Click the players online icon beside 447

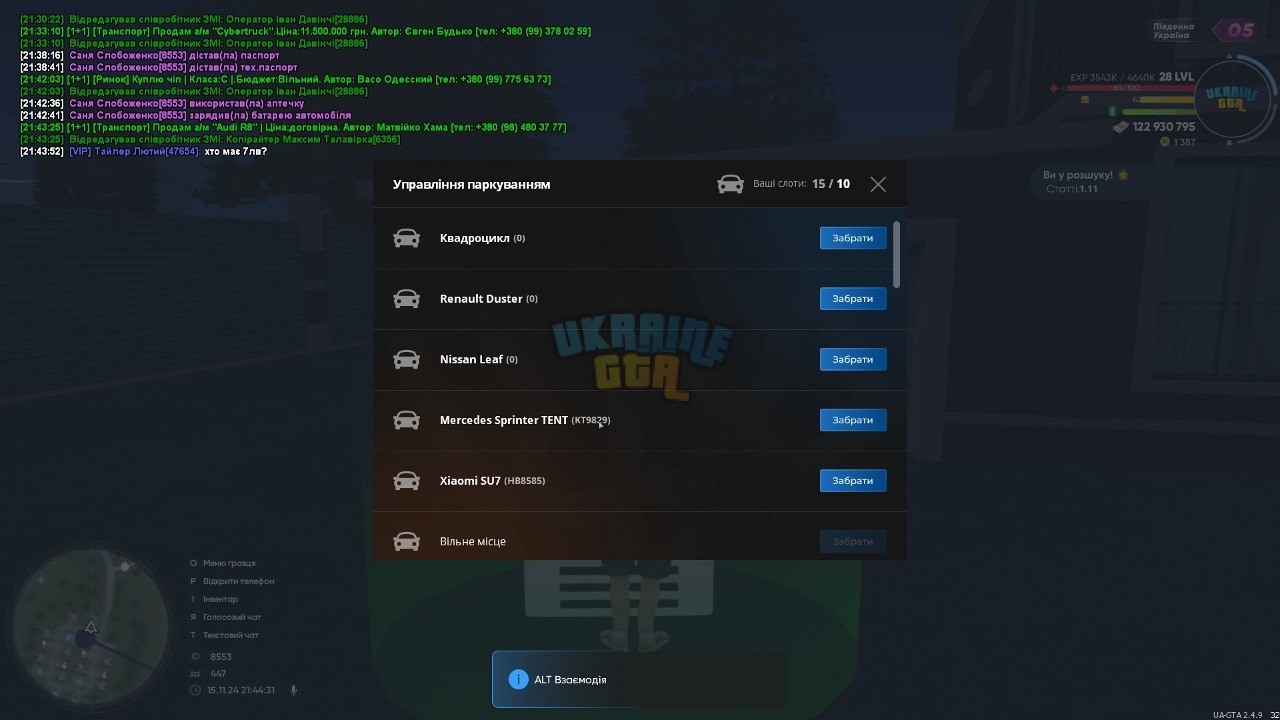coord(195,674)
